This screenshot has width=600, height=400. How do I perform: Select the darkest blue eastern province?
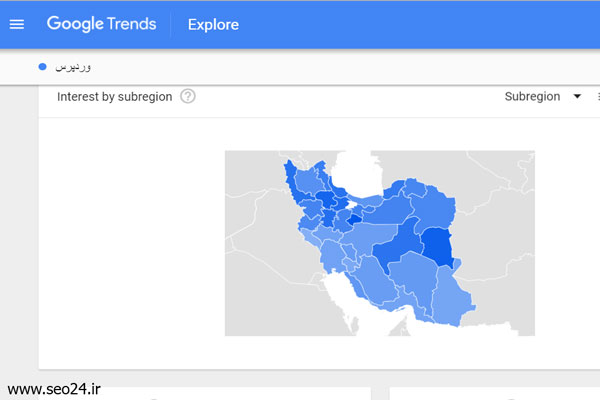[437, 246]
